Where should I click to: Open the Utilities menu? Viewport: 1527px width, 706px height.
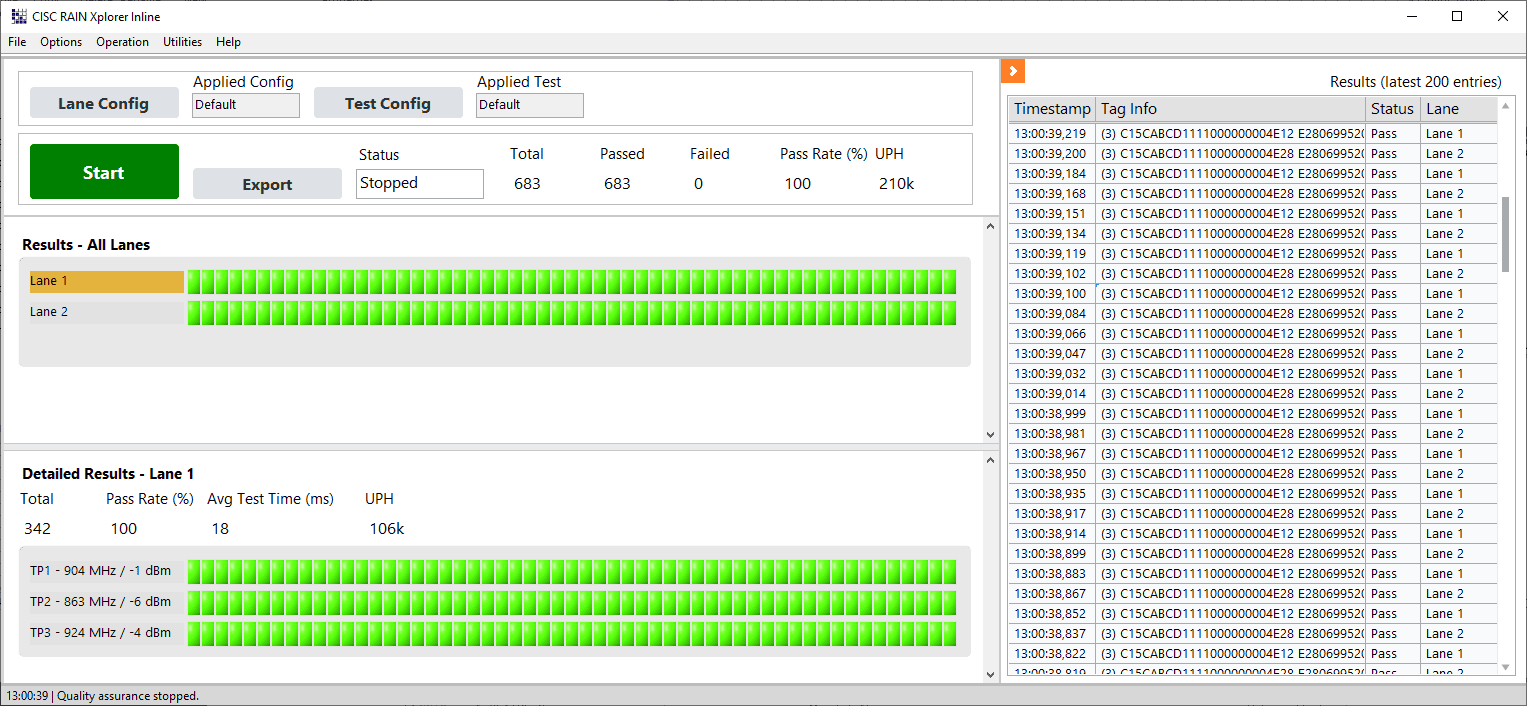pos(182,42)
